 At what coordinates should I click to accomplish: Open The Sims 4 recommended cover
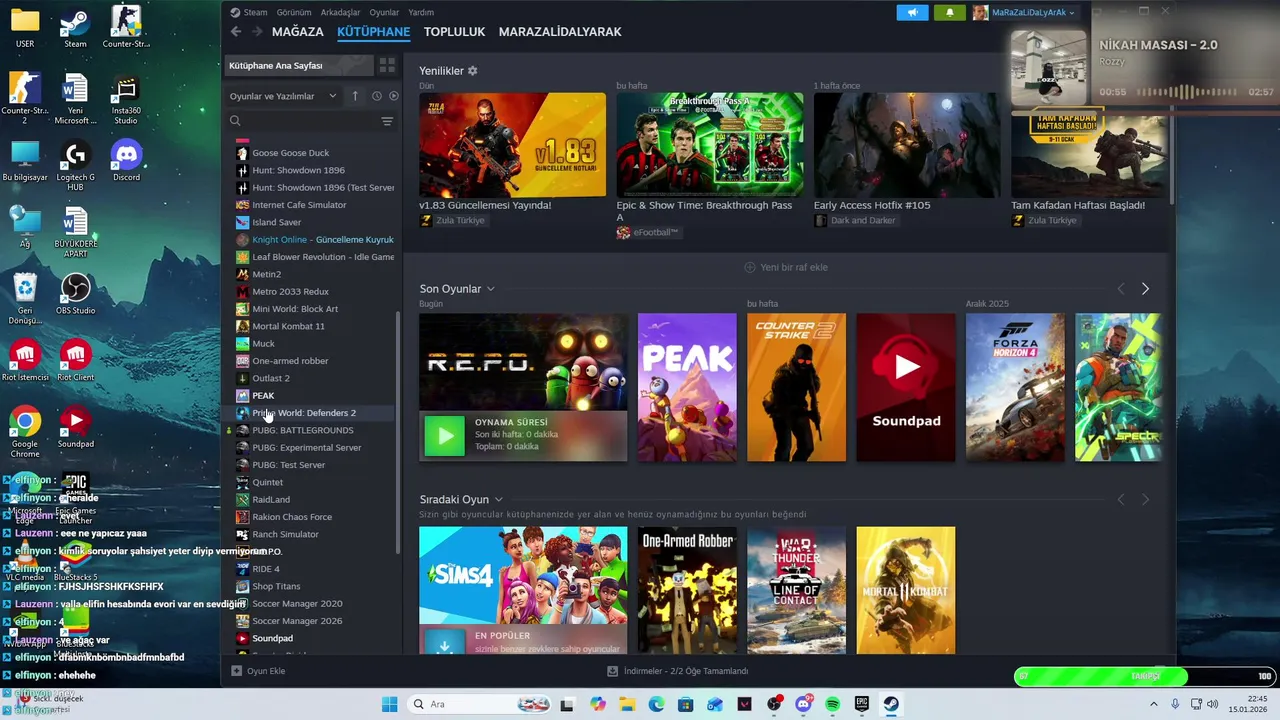click(x=523, y=575)
